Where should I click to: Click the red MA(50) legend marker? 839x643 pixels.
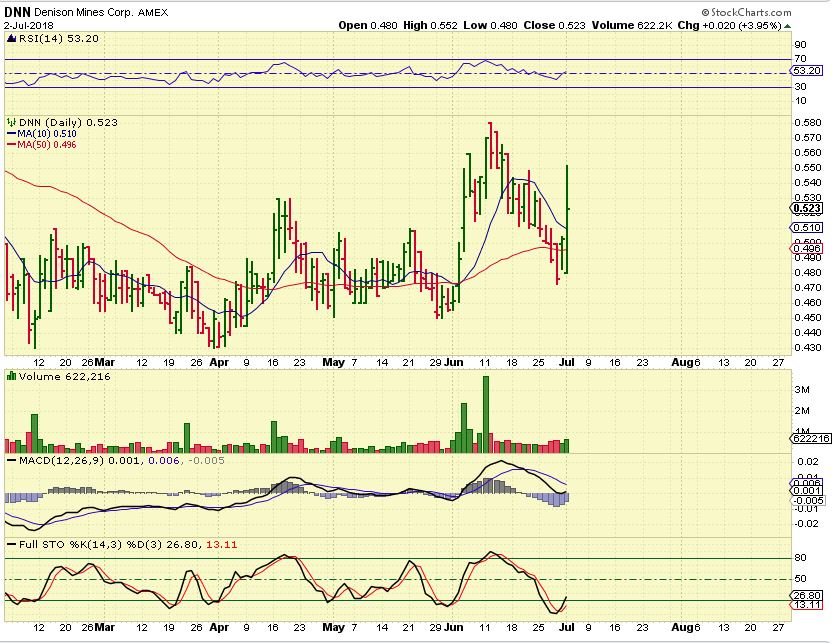click(x=12, y=145)
